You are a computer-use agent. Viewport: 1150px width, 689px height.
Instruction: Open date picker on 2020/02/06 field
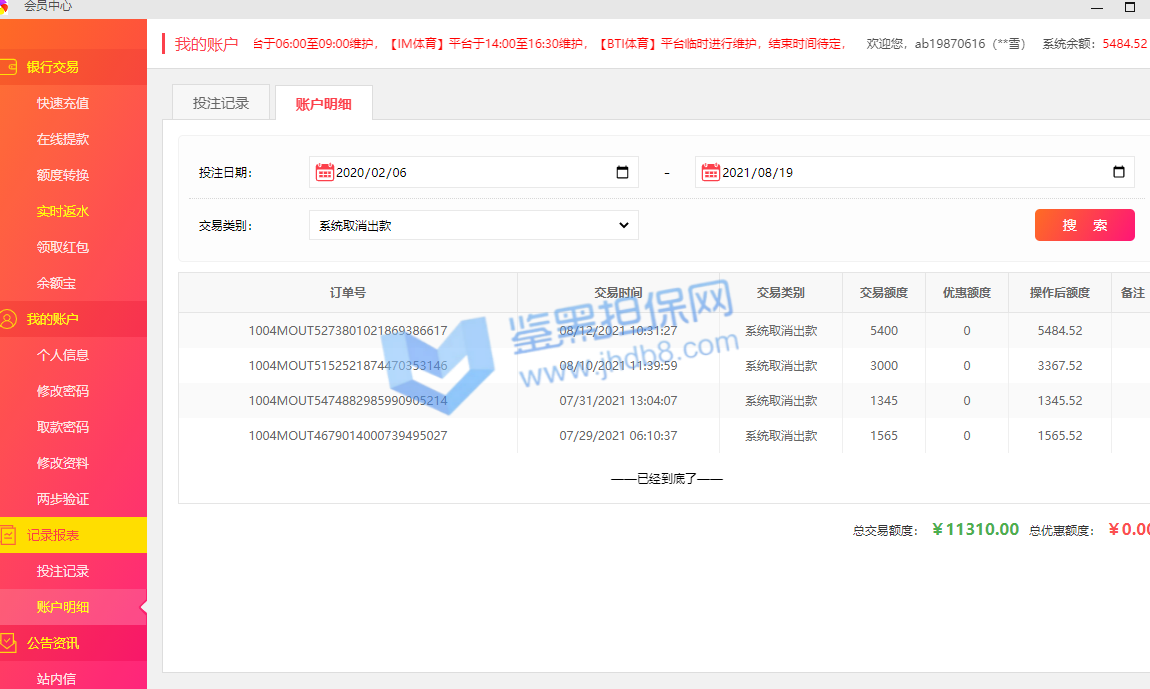tap(622, 172)
